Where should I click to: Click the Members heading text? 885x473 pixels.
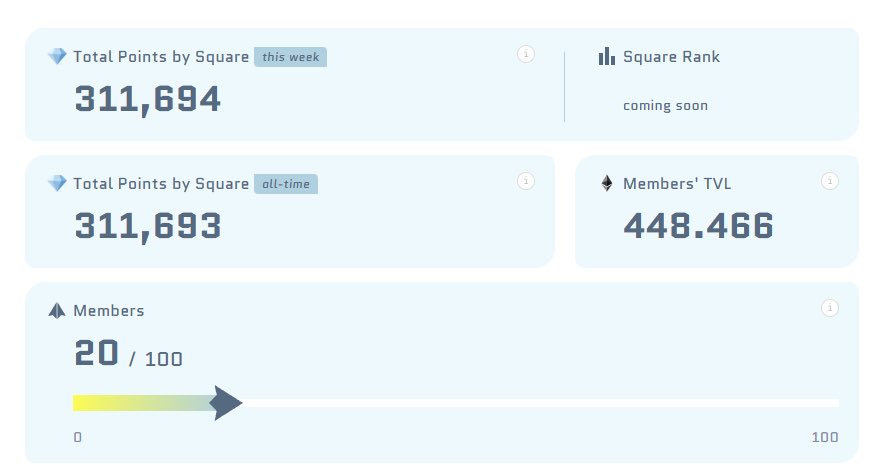pos(109,311)
